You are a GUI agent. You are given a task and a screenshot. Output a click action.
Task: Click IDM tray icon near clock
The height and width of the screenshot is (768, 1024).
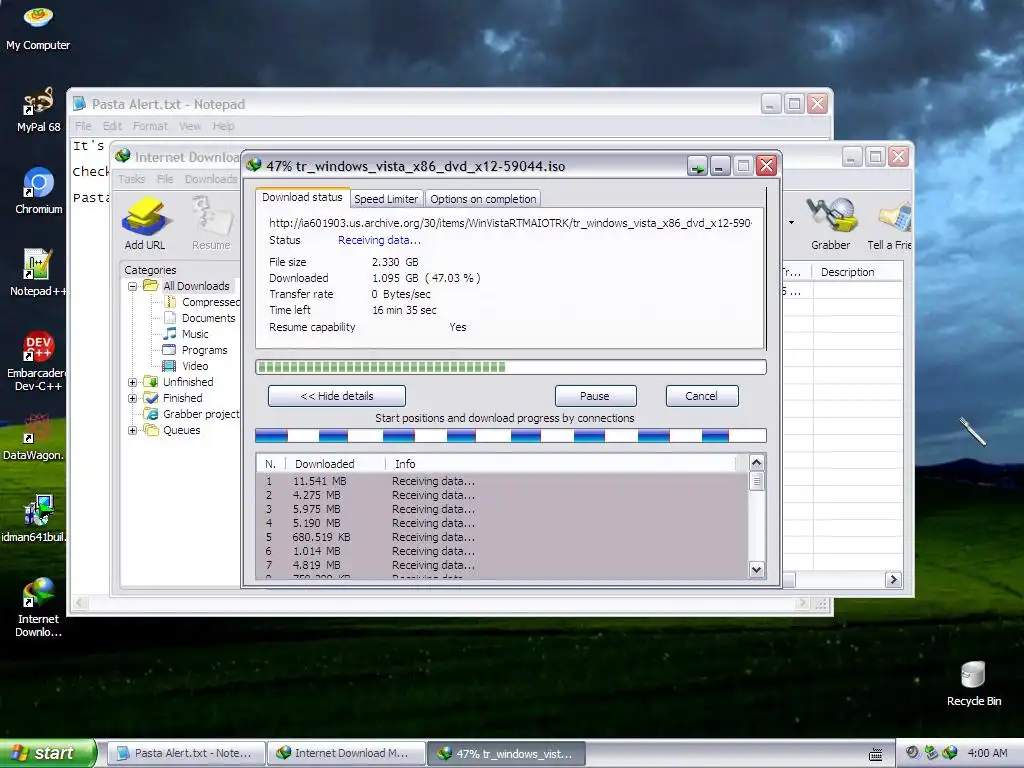(x=950, y=753)
